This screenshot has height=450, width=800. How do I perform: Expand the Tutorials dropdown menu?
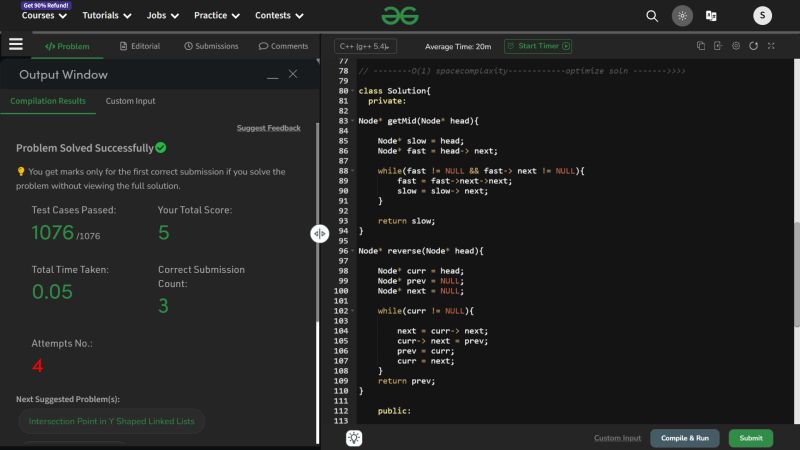107,16
